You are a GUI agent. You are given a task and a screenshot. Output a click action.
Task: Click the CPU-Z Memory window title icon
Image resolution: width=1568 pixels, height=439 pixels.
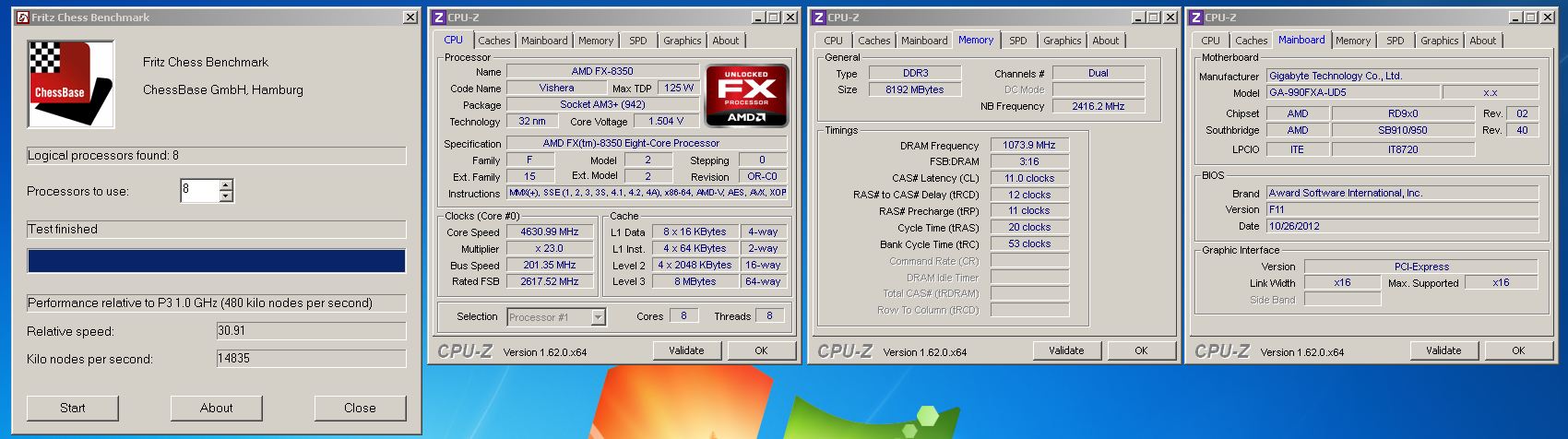click(x=819, y=18)
